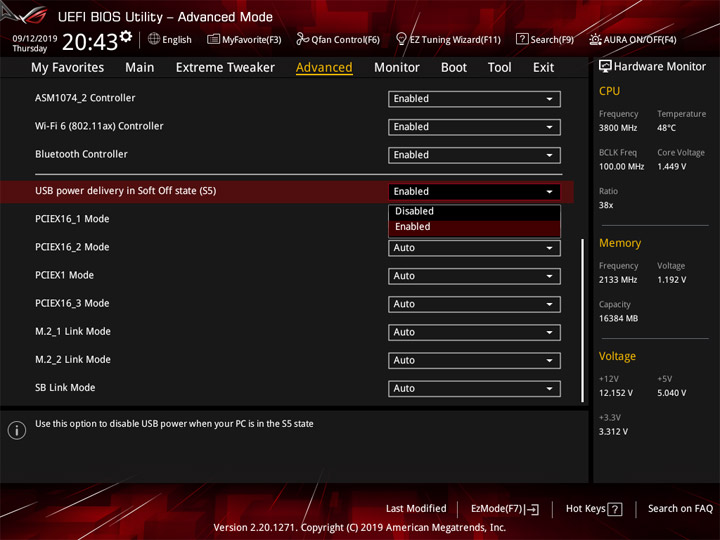Viewport: 720px width, 540px height.
Task: Open MyFavorite(F3) list icon
Action: (213, 39)
